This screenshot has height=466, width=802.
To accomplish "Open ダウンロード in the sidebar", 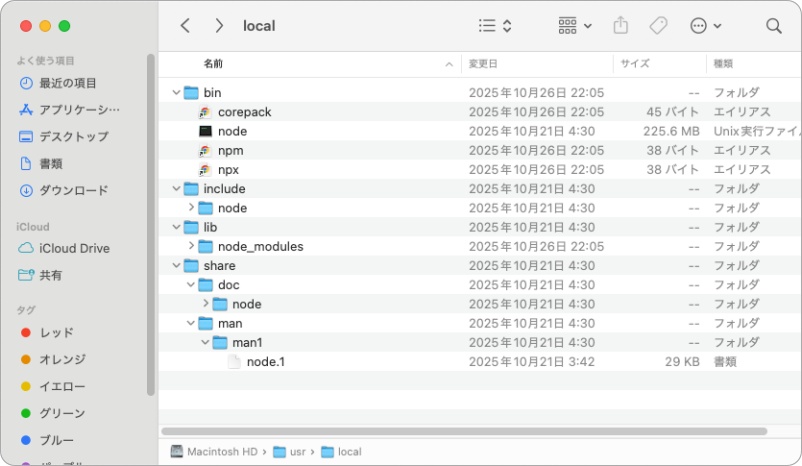I will [x=73, y=190].
